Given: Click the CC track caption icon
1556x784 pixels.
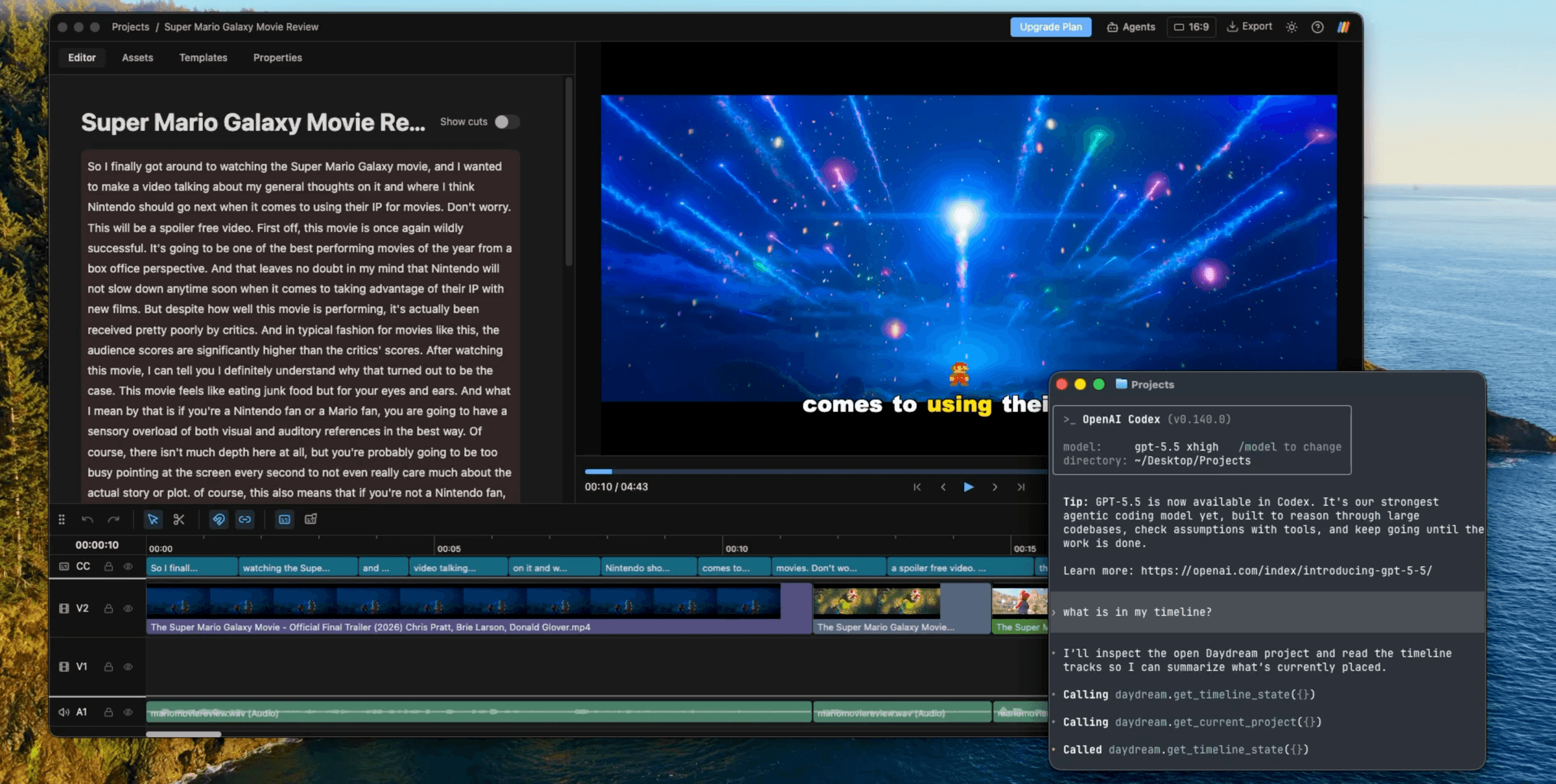Looking at the screenshot, I should click(x=64, y=566).
